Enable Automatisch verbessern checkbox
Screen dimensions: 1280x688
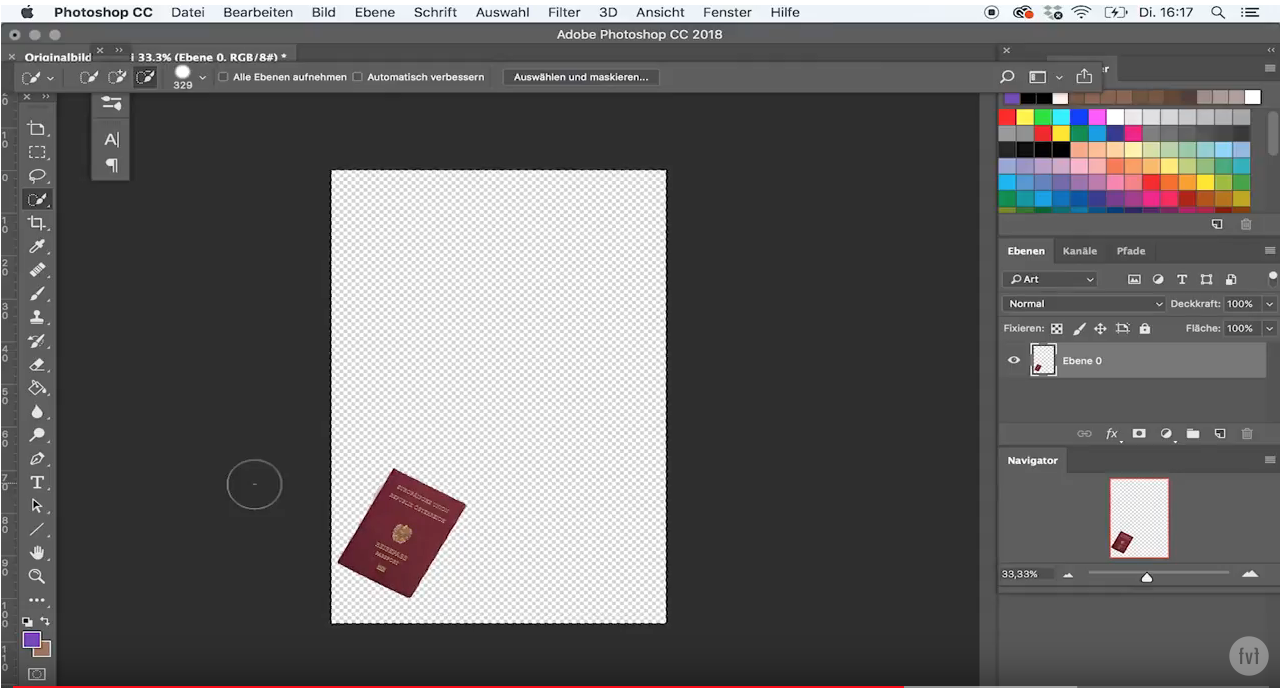click(357, 77)
